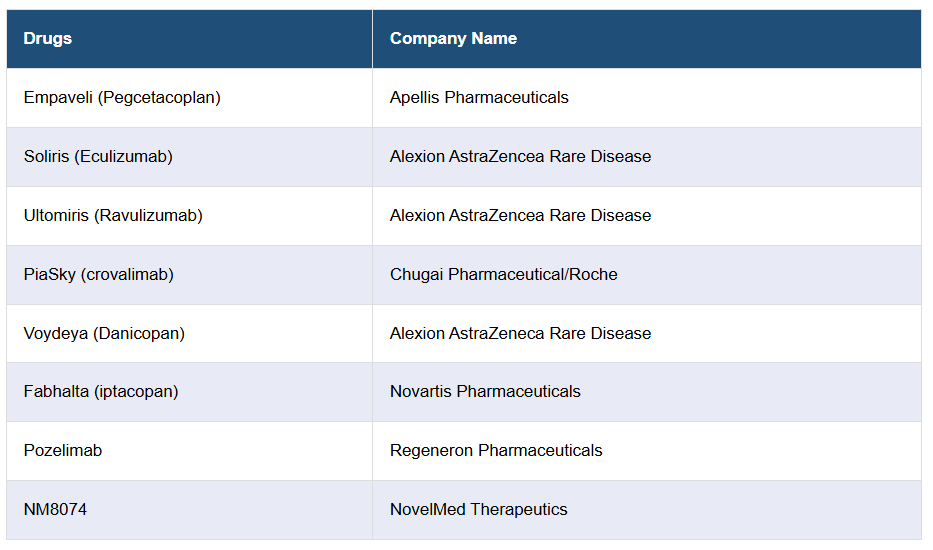Select the Pozelimab drug cell
Image resolution: width=933 pixels, height=550 pixels.
(63, 451)
